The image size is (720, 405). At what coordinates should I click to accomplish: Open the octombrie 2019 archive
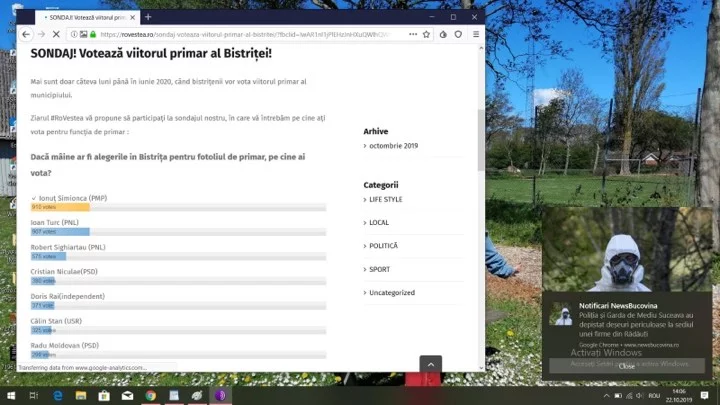(393, 146)
